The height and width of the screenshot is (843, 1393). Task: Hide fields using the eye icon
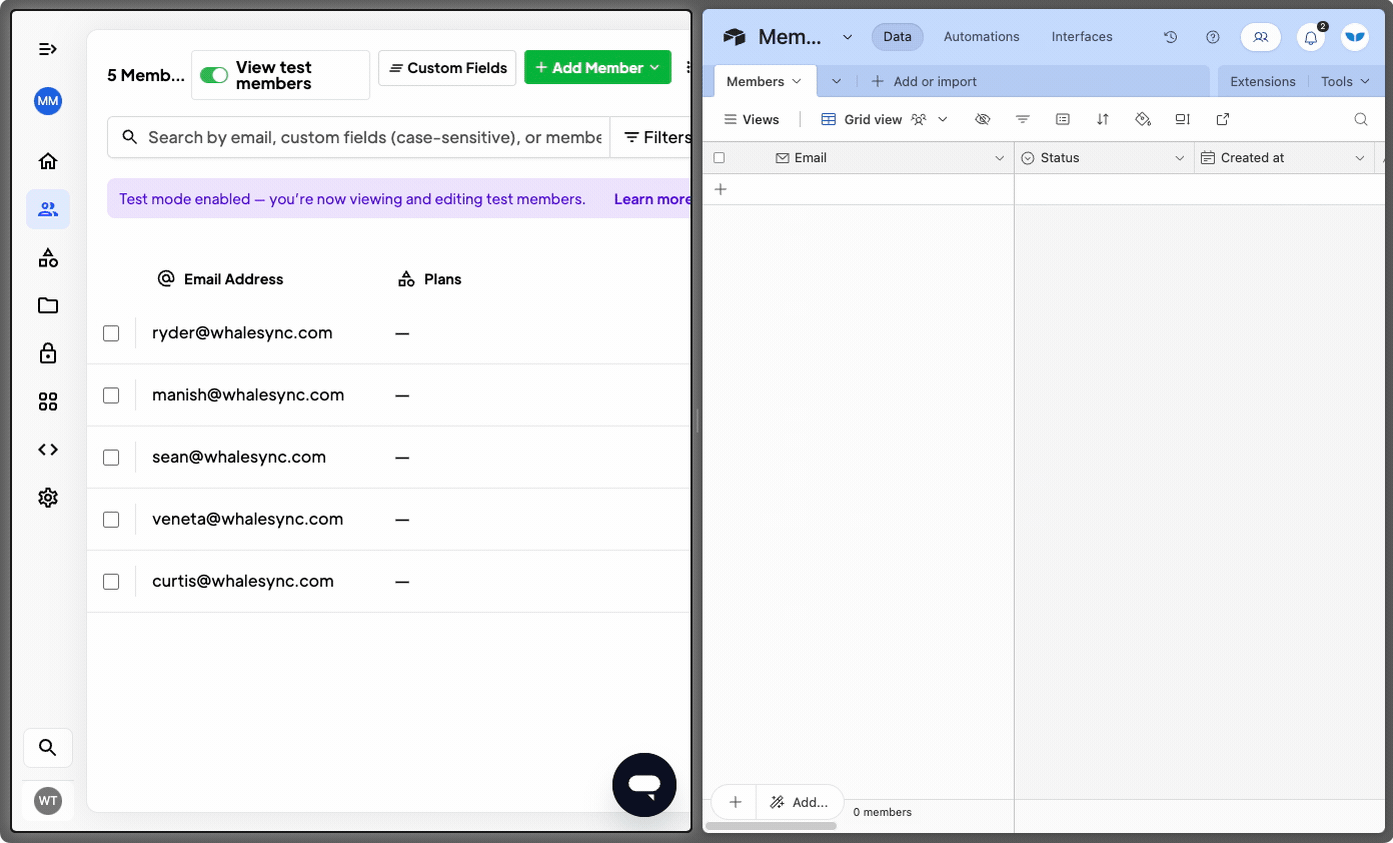click(x=983, y=119)
